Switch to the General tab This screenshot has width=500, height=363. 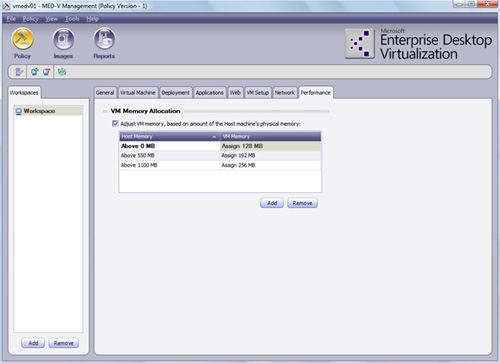[105, 93]
